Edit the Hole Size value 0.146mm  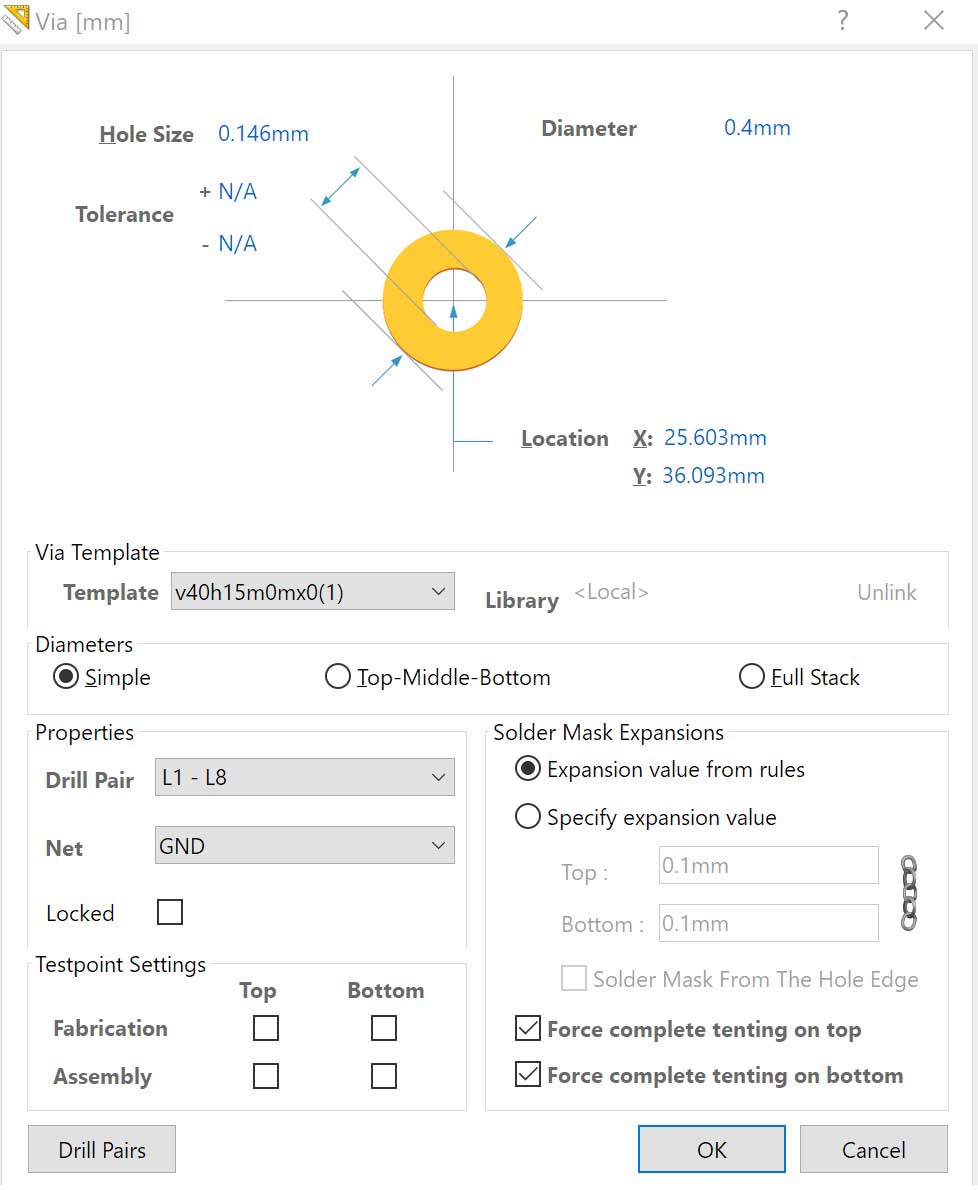[x=263, y=134]
